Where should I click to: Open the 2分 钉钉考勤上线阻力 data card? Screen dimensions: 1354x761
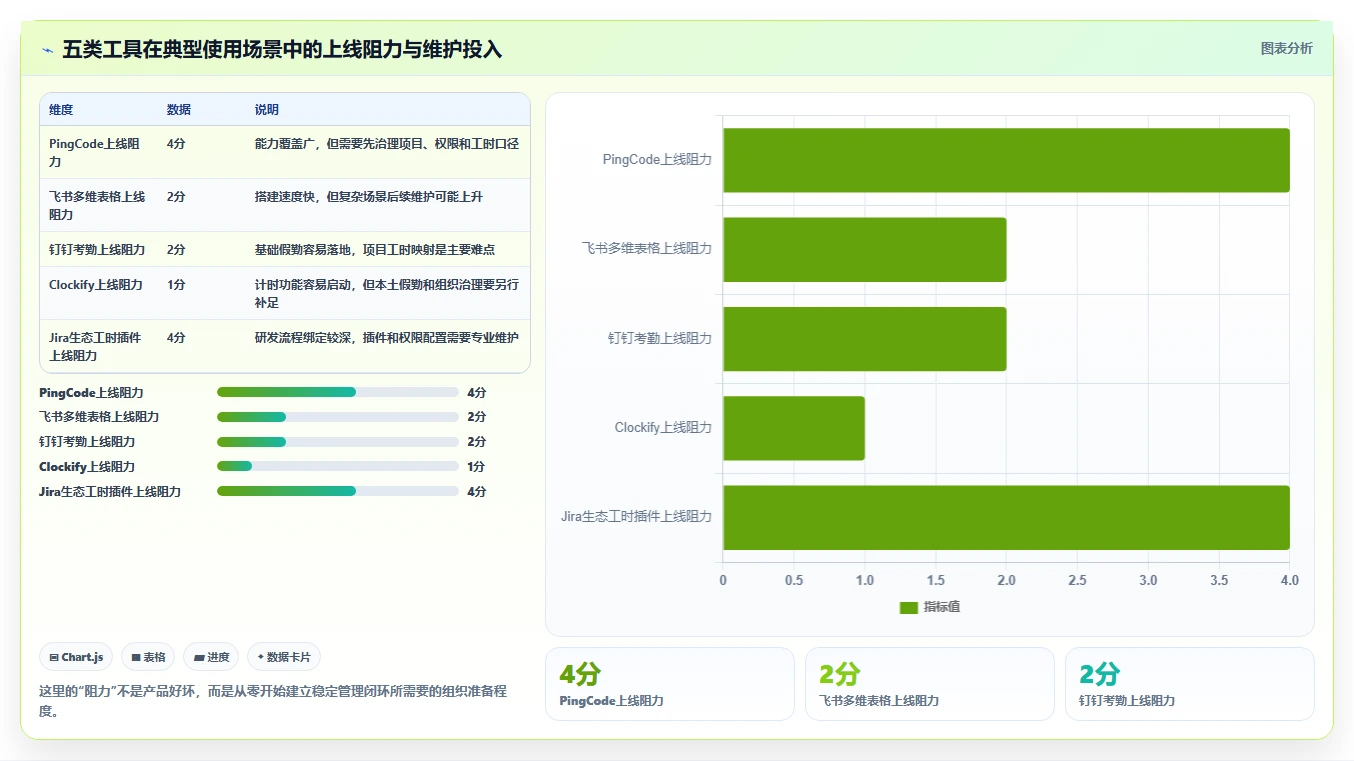(x=1189, y=684)
